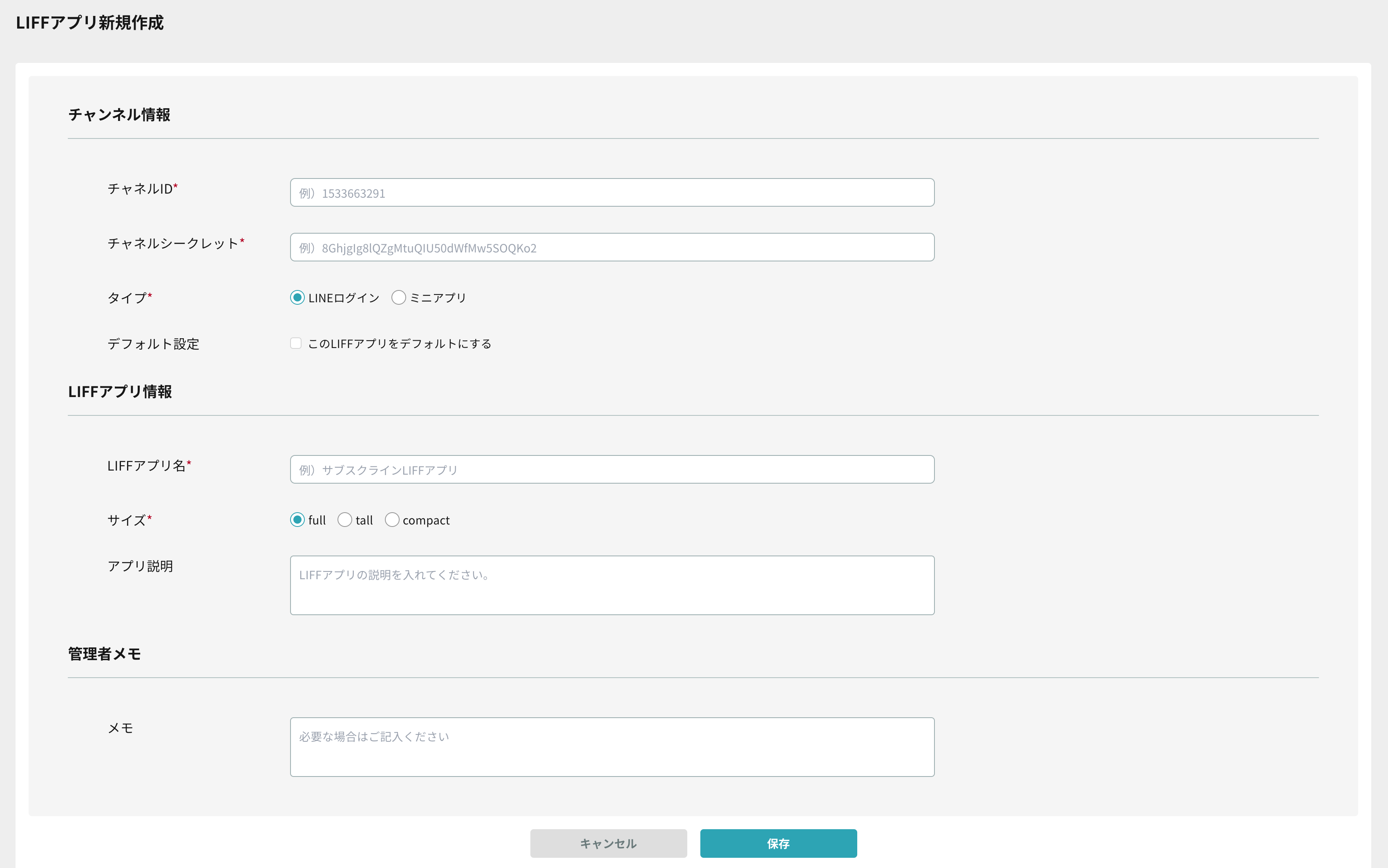Click the デフォルト設定 label
The image size is (1388, 868).
[153, 344]
